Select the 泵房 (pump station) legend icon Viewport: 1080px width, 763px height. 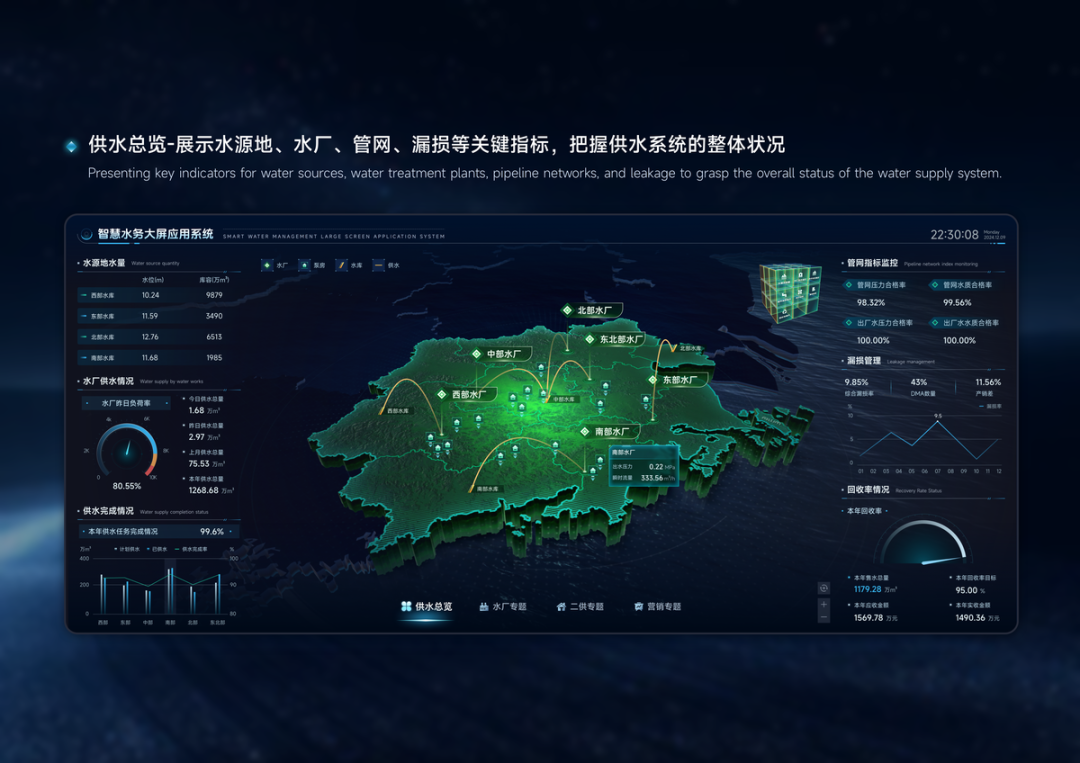(305, 265)
